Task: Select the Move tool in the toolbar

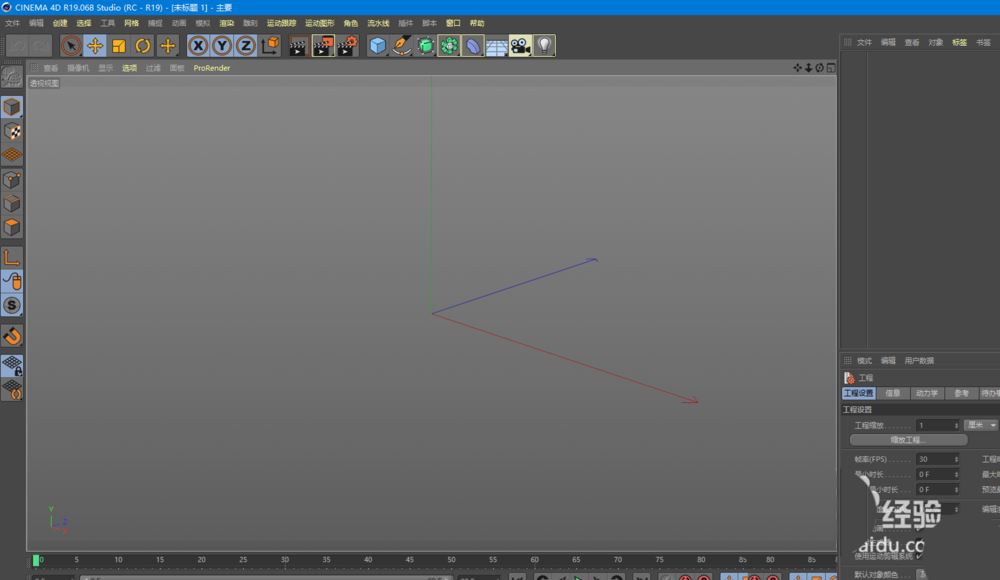Action: click(x=95, y=45)
